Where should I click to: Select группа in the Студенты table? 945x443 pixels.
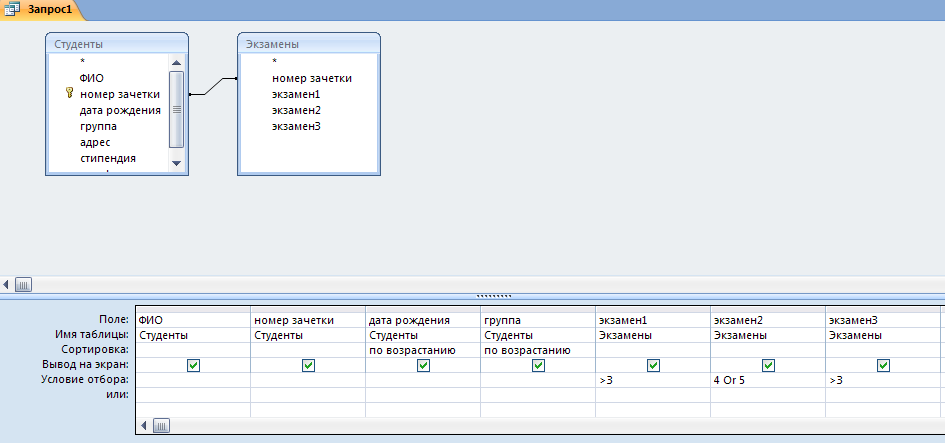98,127
